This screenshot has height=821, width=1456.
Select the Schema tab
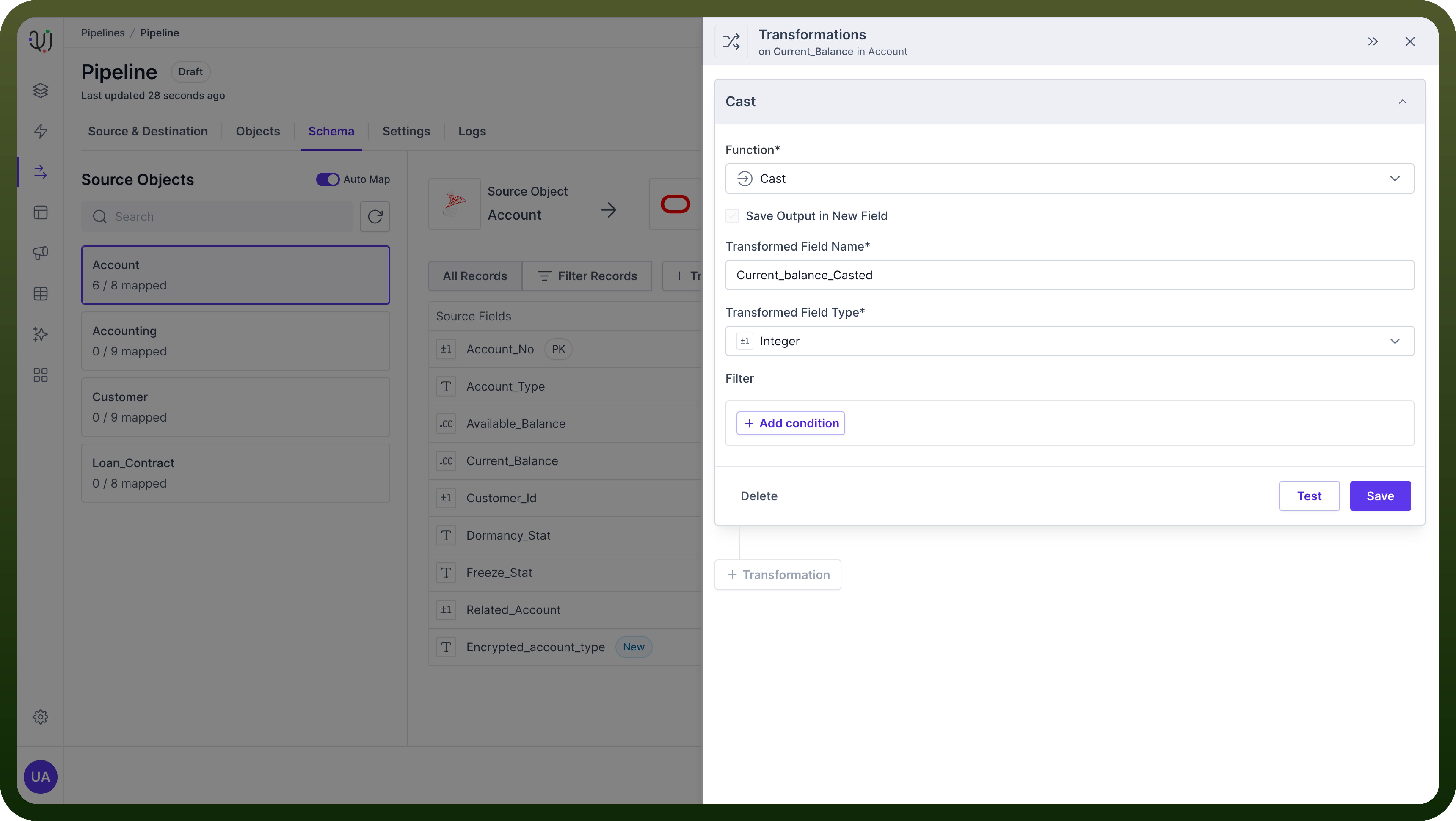tap(331, 131)
